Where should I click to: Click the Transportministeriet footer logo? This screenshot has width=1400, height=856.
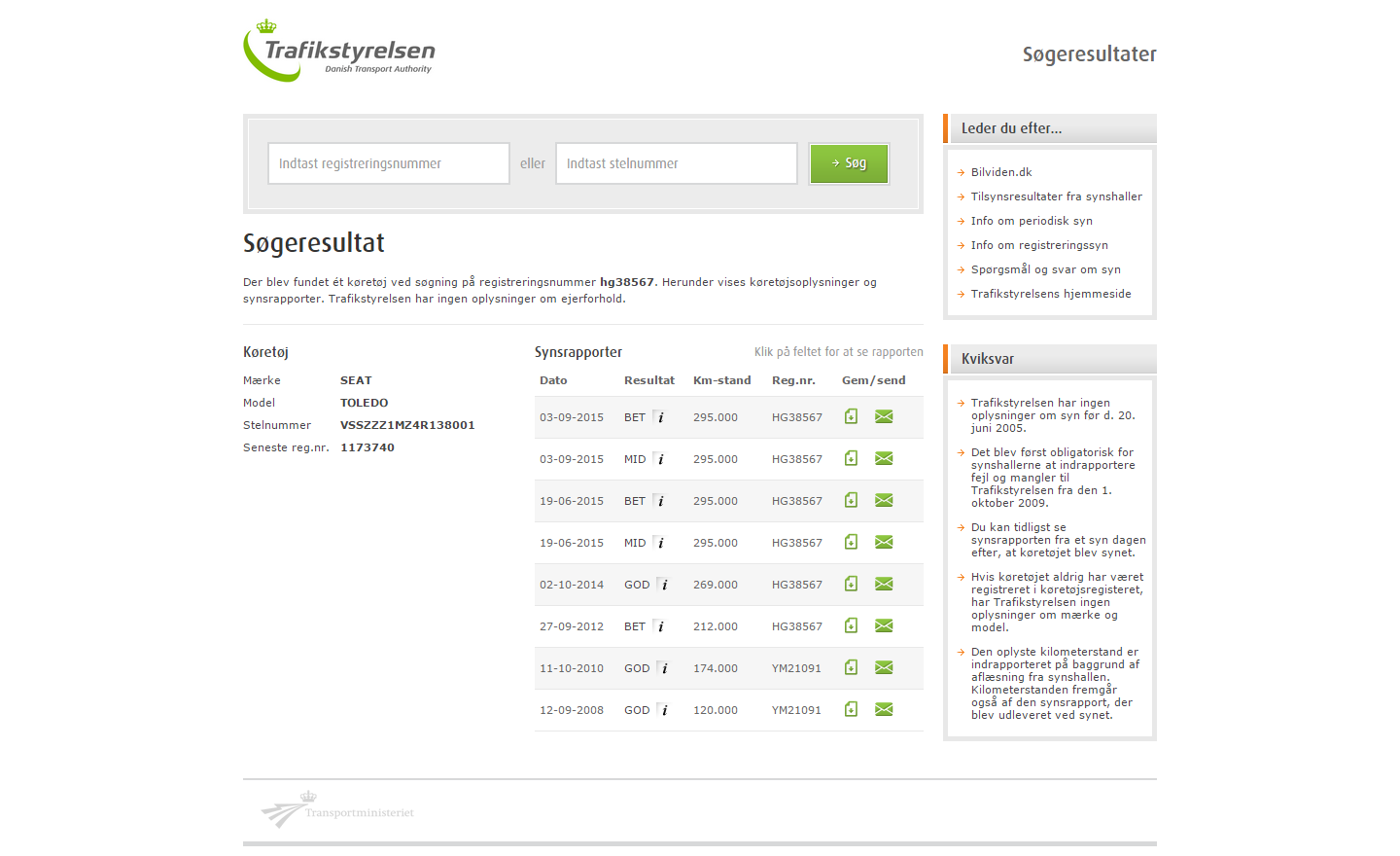click(x=337, y=810)
